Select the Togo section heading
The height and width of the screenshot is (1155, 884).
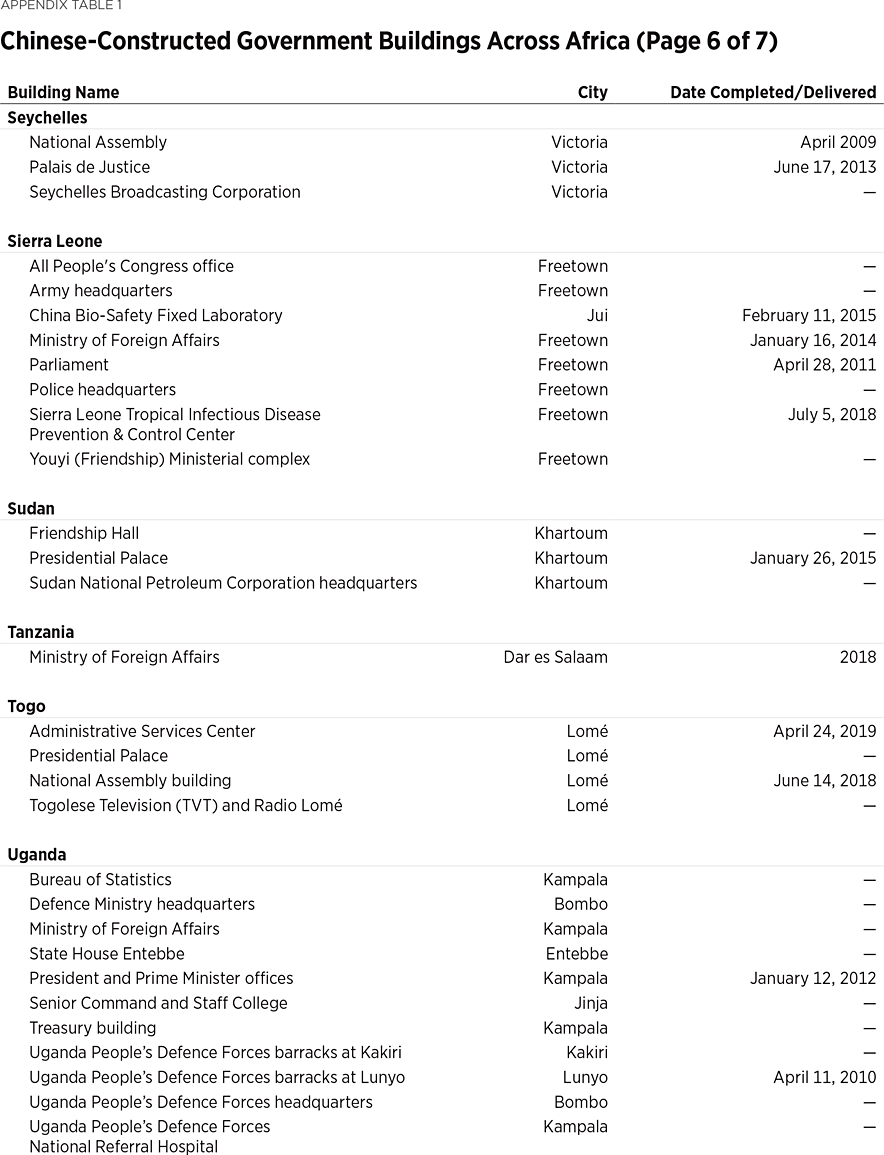click(26, 706)
